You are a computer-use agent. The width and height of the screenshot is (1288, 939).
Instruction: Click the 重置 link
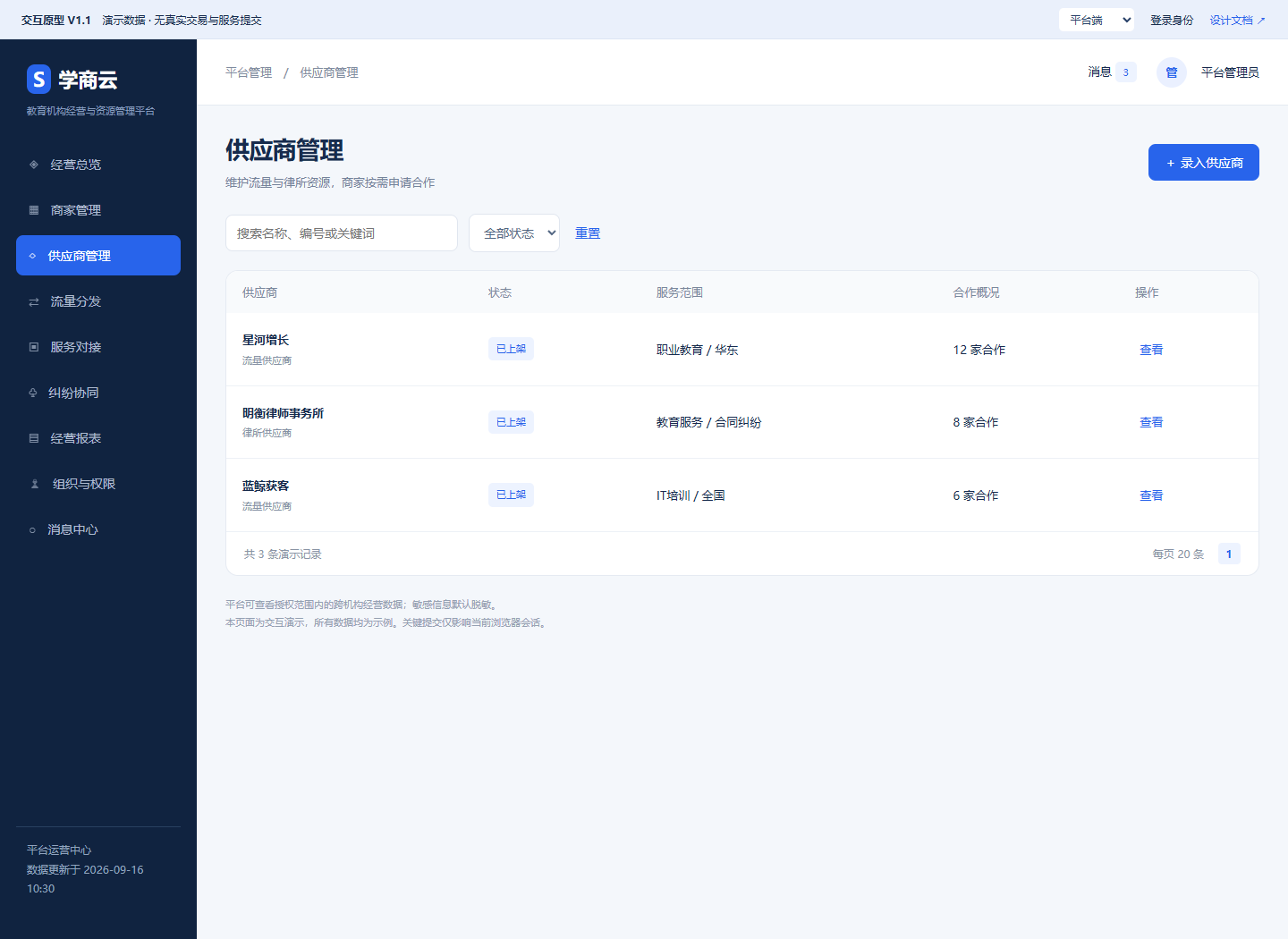click(x=588, y=233)
